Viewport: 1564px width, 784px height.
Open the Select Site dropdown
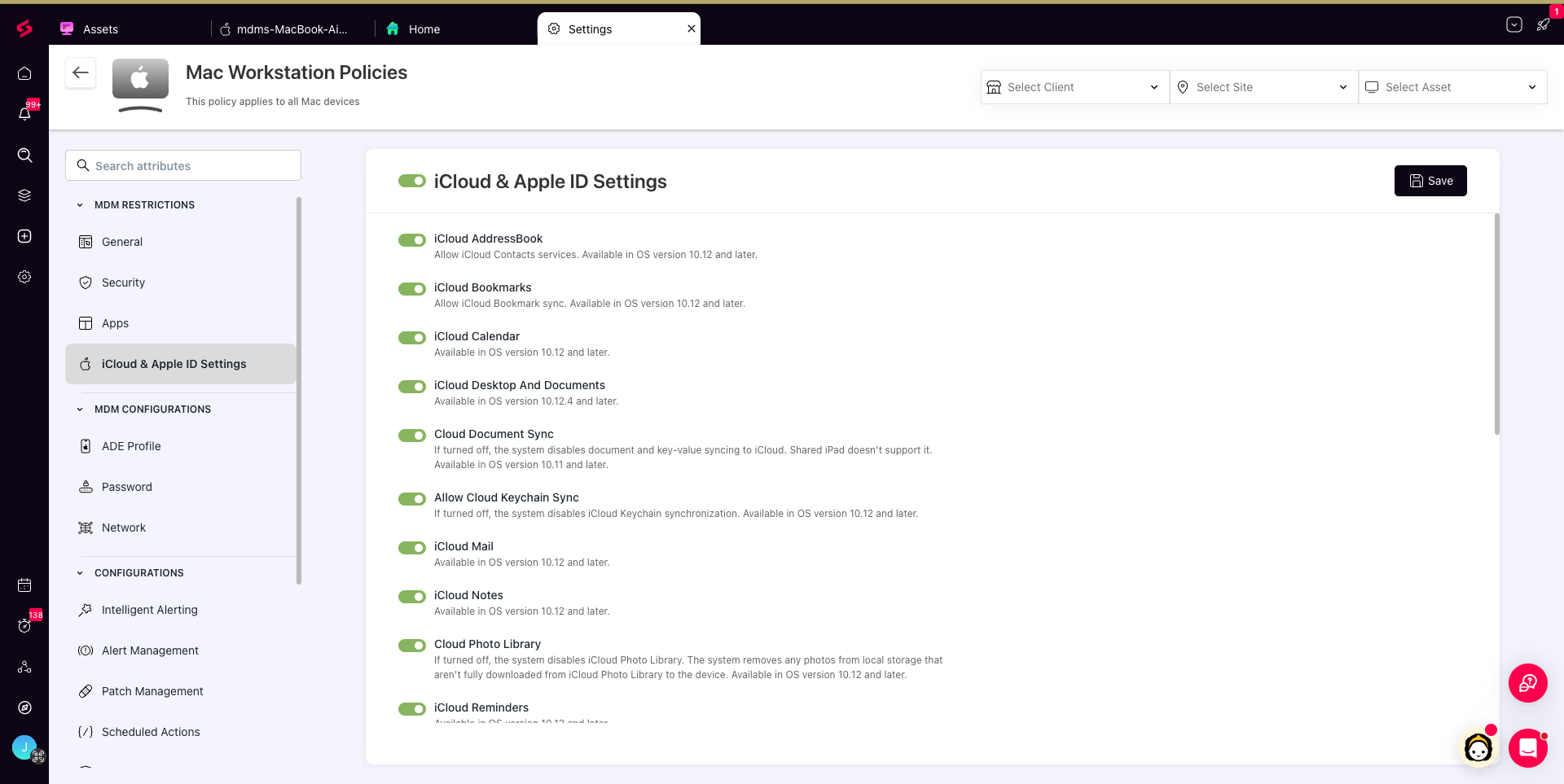pos(1263,87)
